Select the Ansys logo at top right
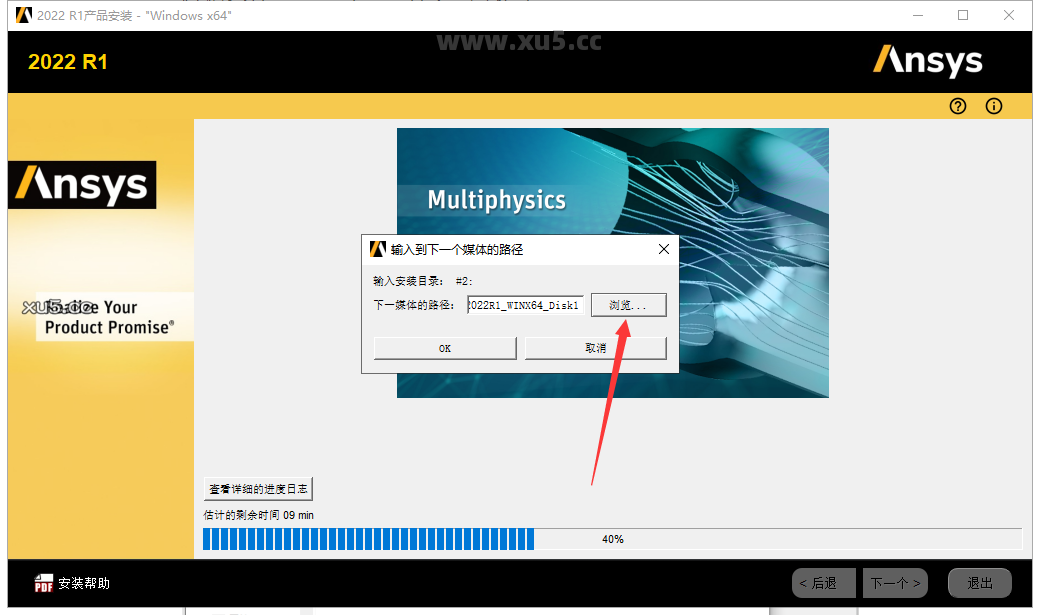 pyautogui.click(x=928, y=61)
